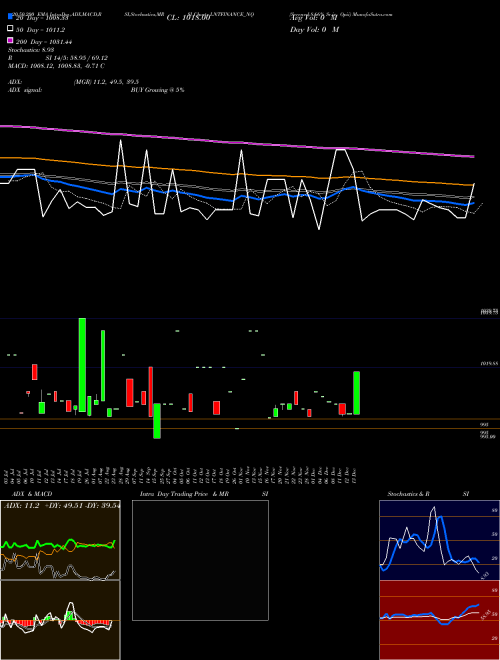
Task: Click the Stochastics: 8.93 readout
Action: click(31, 50)
